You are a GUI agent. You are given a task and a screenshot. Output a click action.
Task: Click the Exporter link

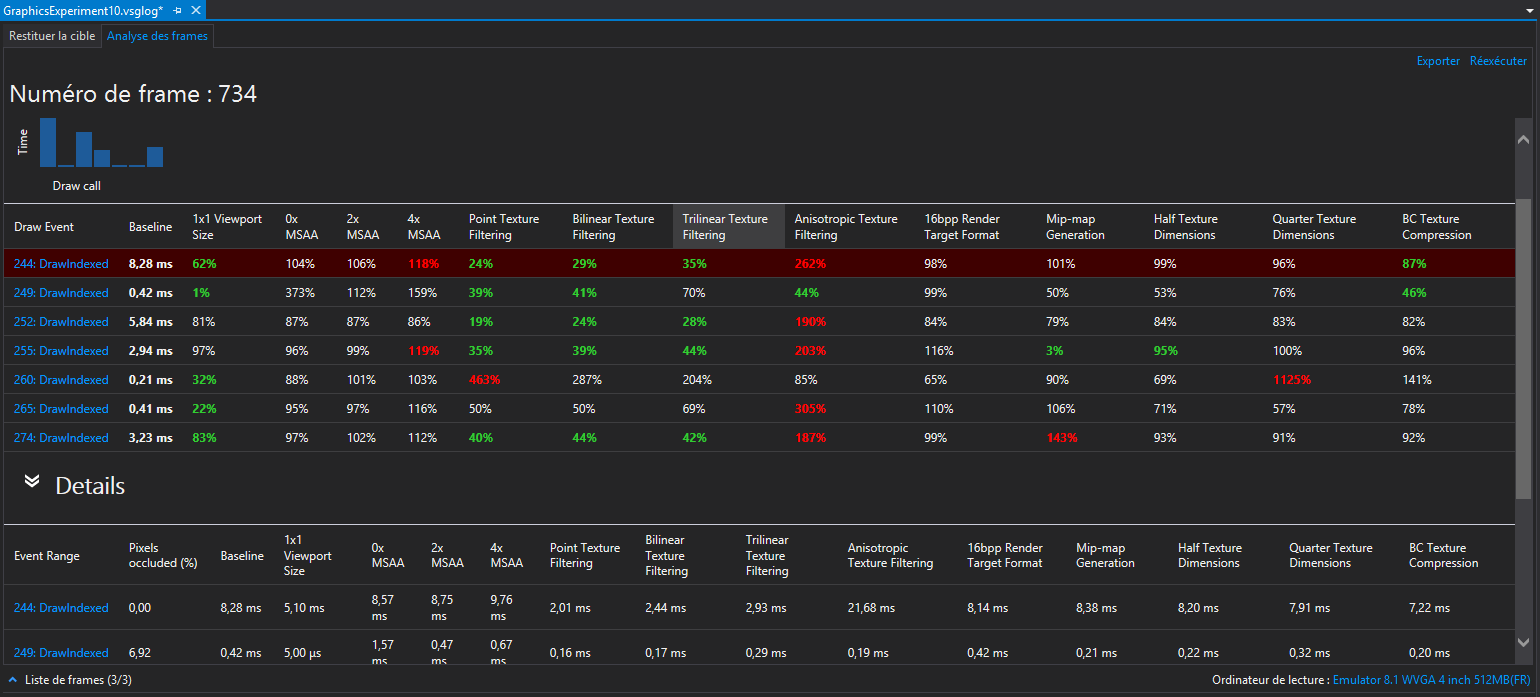1438,61
